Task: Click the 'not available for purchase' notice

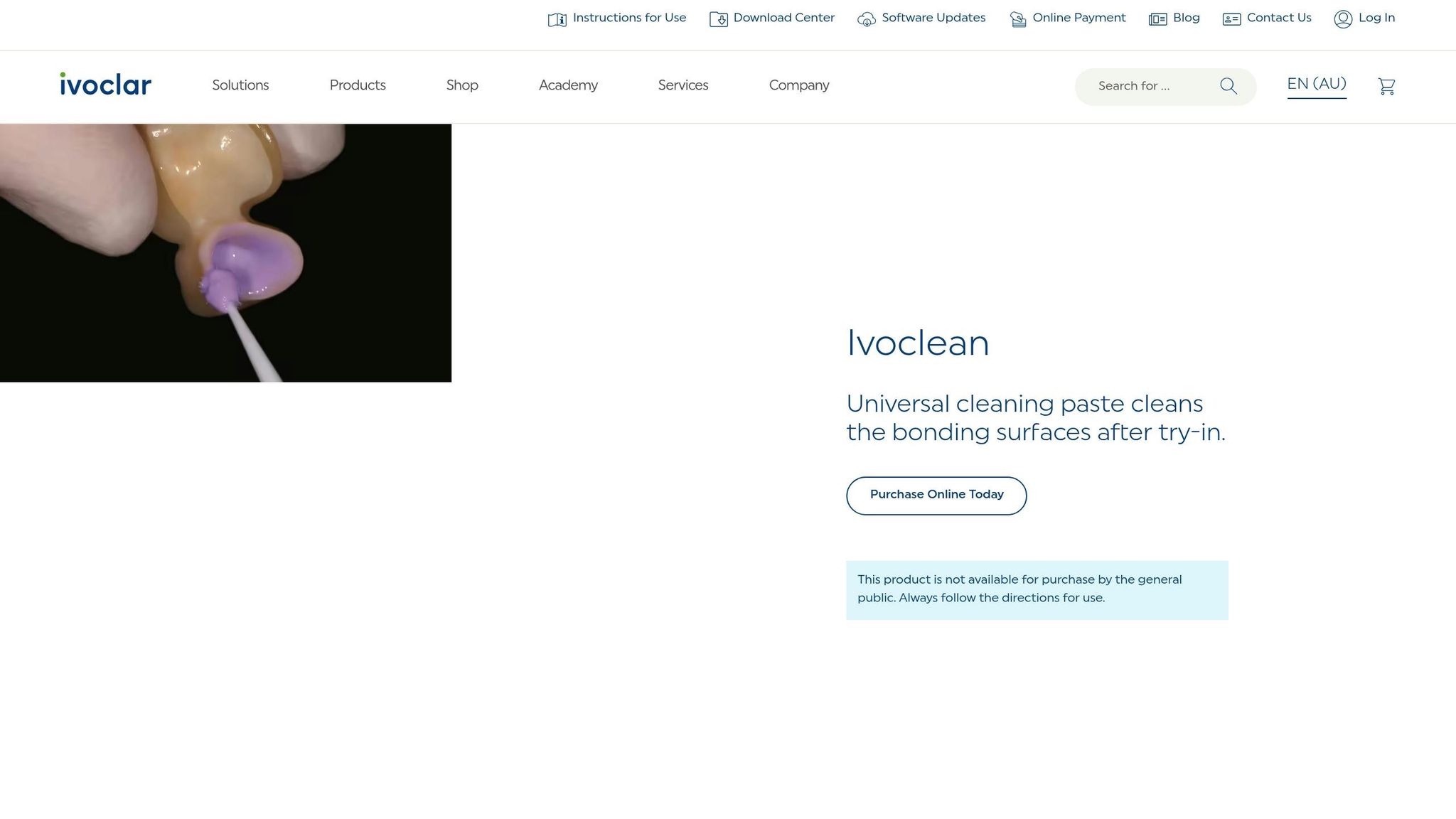Action: click(1037, 589)
